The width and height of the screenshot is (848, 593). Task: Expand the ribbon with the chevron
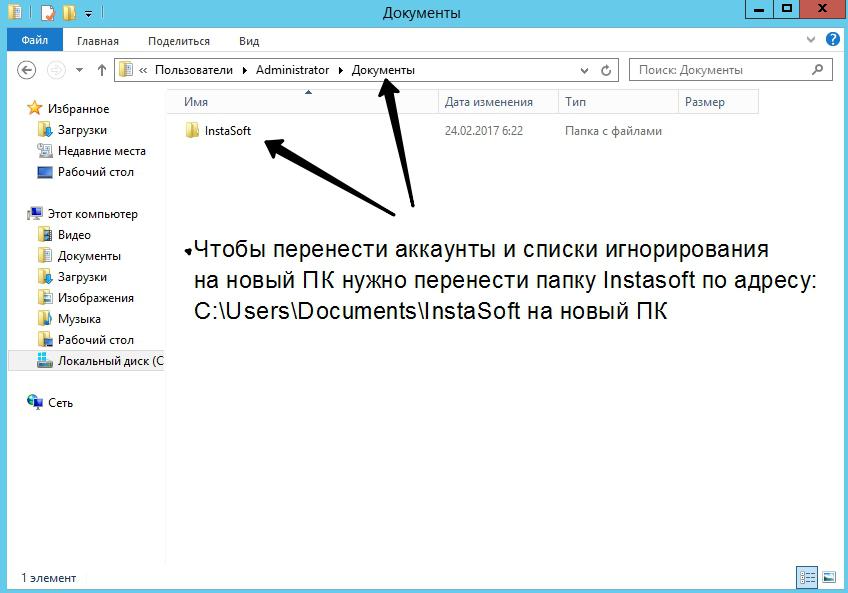click(811, 39)
